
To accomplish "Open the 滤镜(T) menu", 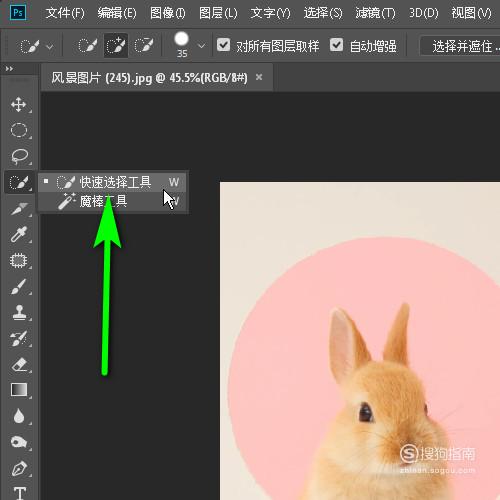I will click(x=375, y=13).
